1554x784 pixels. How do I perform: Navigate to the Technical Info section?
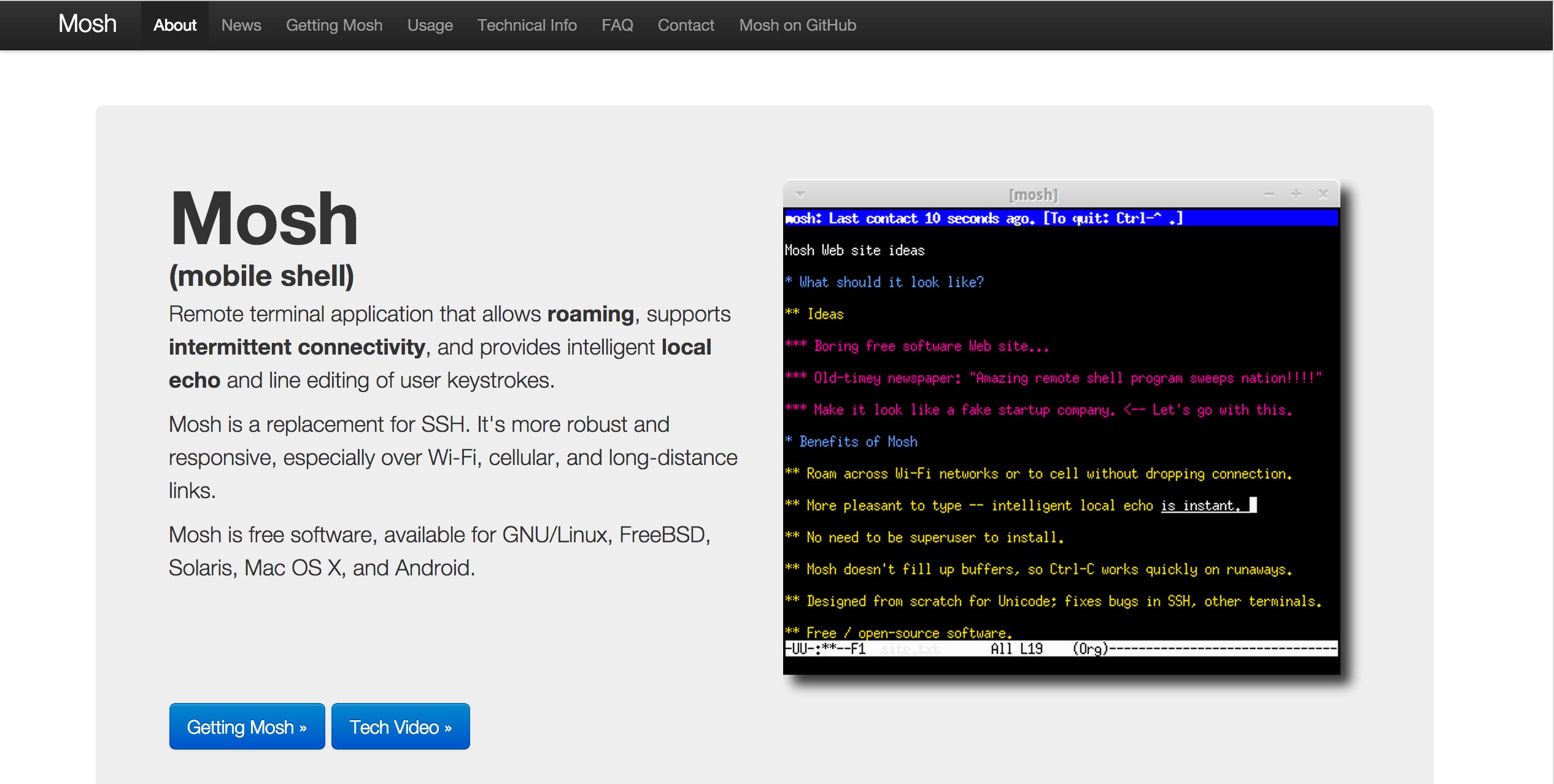point(527,25)
